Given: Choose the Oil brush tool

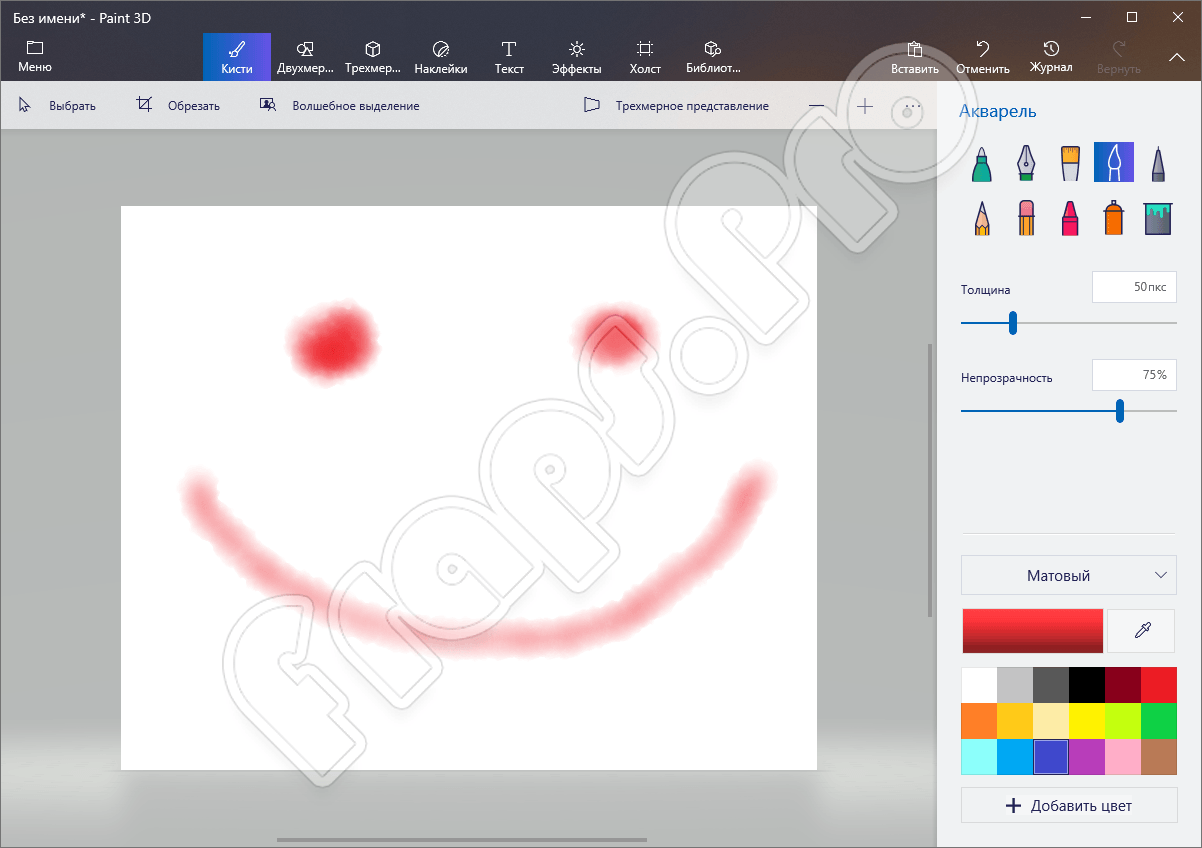Looking at the screenshot, I should (1069, 162).
